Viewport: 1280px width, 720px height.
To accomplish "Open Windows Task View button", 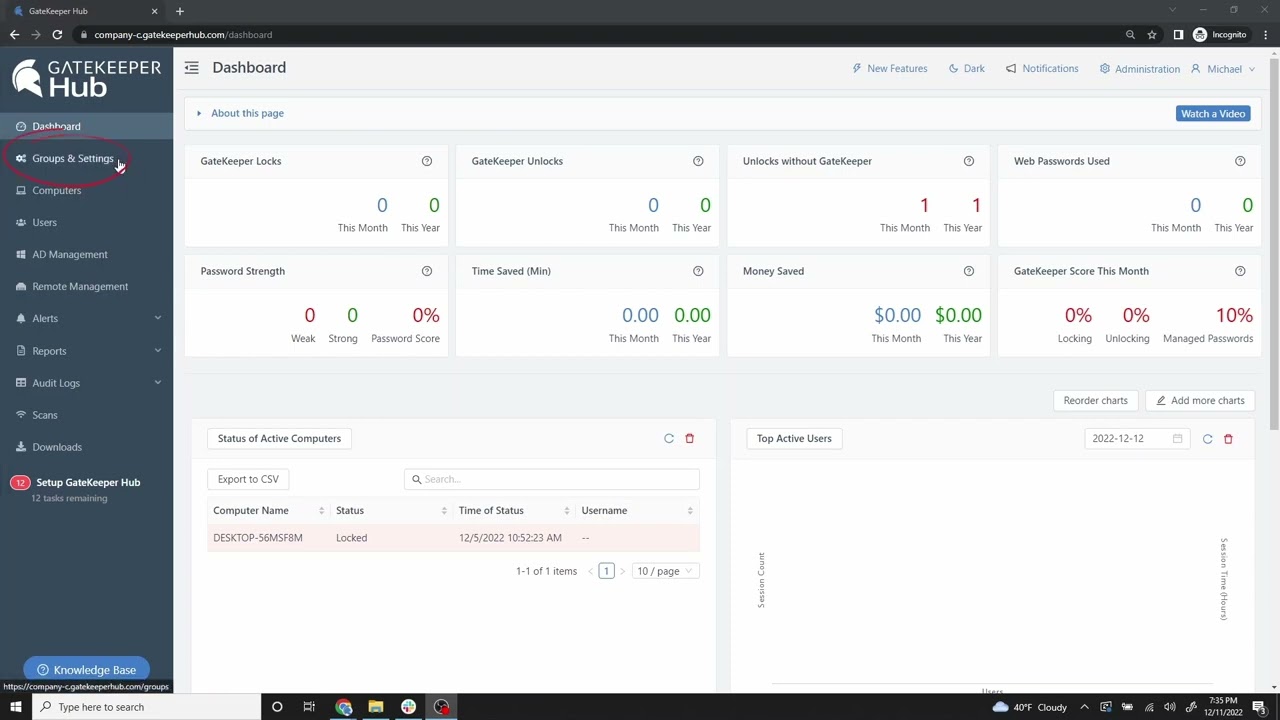I will [309, 707].
